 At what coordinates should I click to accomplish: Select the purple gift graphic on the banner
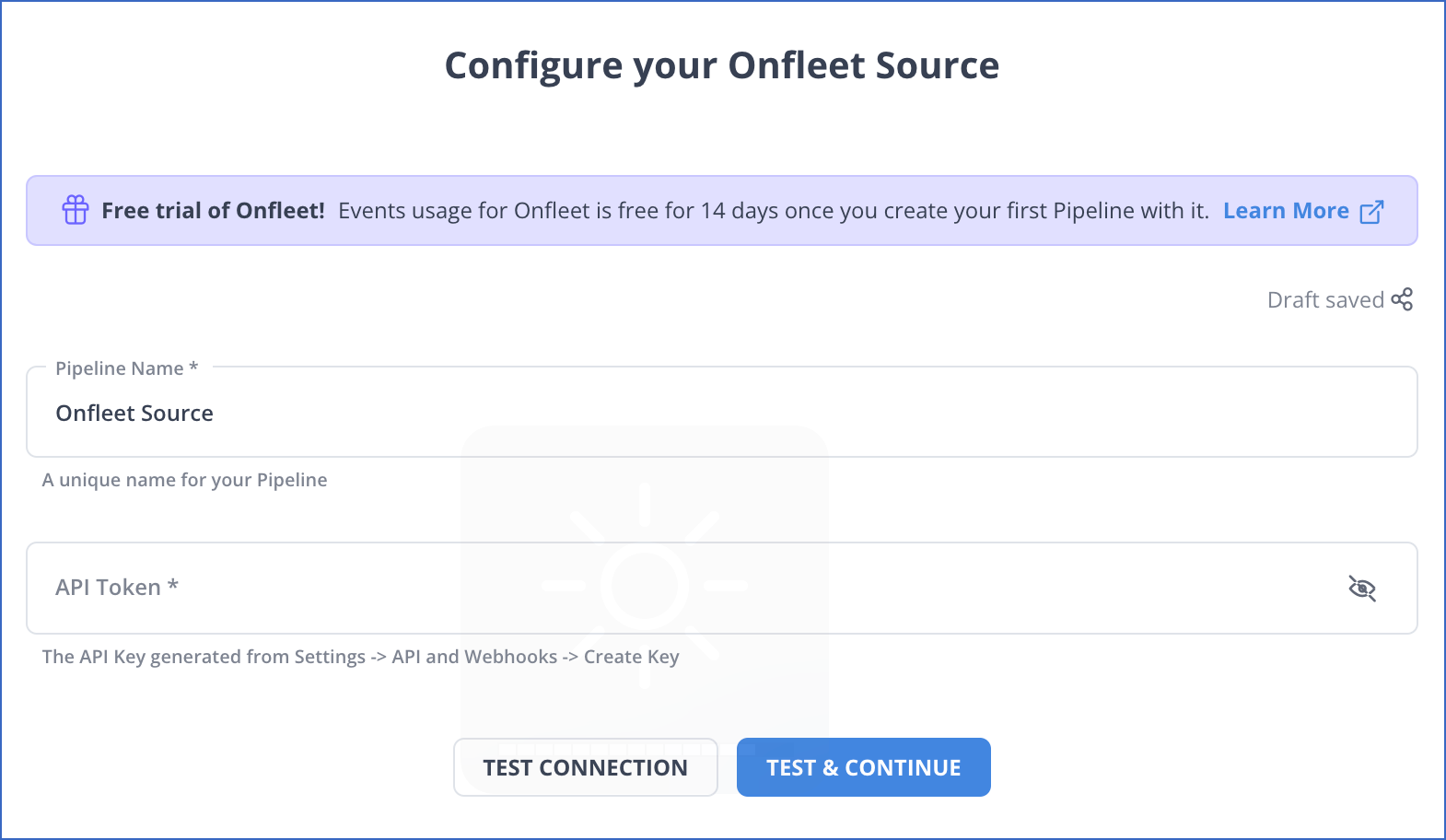pyautogui.click(x=75, y=210)
